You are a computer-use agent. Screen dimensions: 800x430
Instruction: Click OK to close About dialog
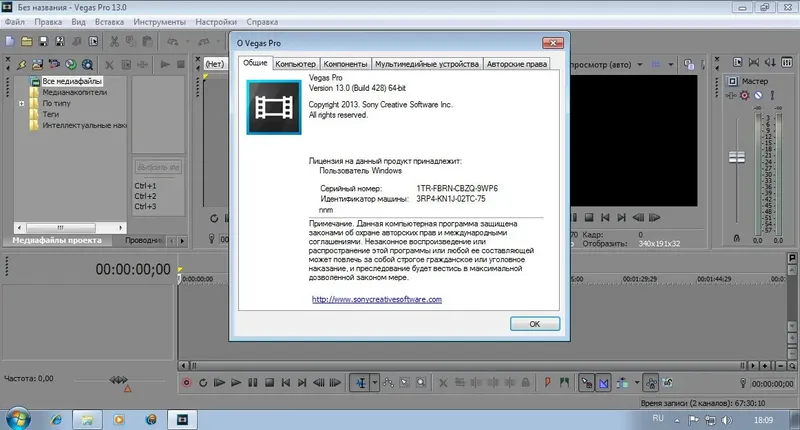(x=535, y=324)
